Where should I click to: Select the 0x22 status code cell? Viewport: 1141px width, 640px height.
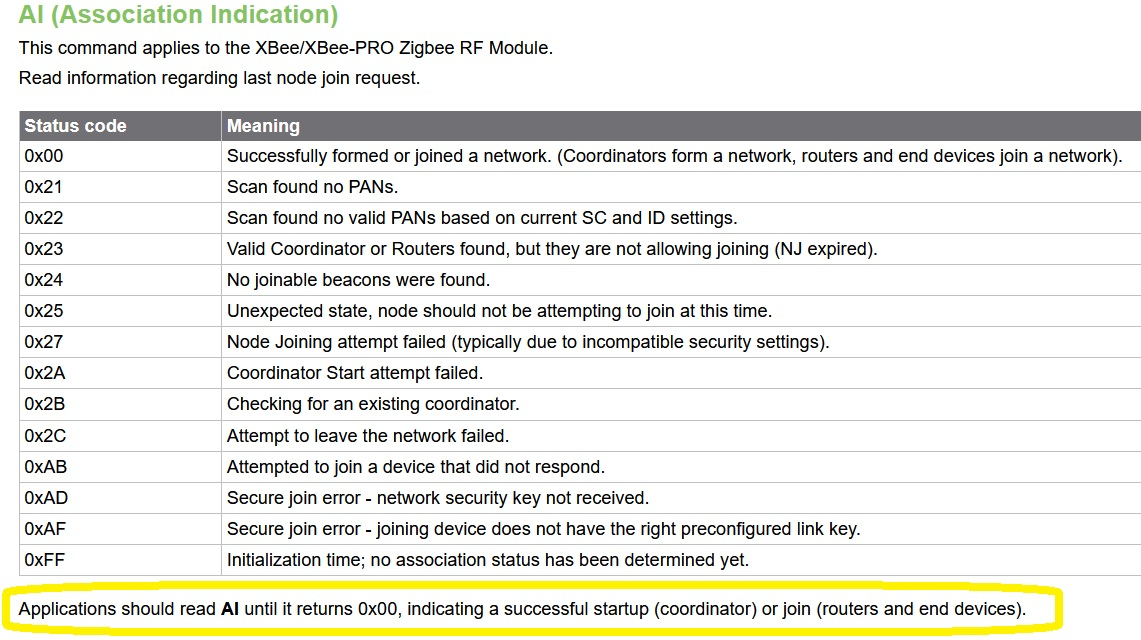(x=120, y=218)
